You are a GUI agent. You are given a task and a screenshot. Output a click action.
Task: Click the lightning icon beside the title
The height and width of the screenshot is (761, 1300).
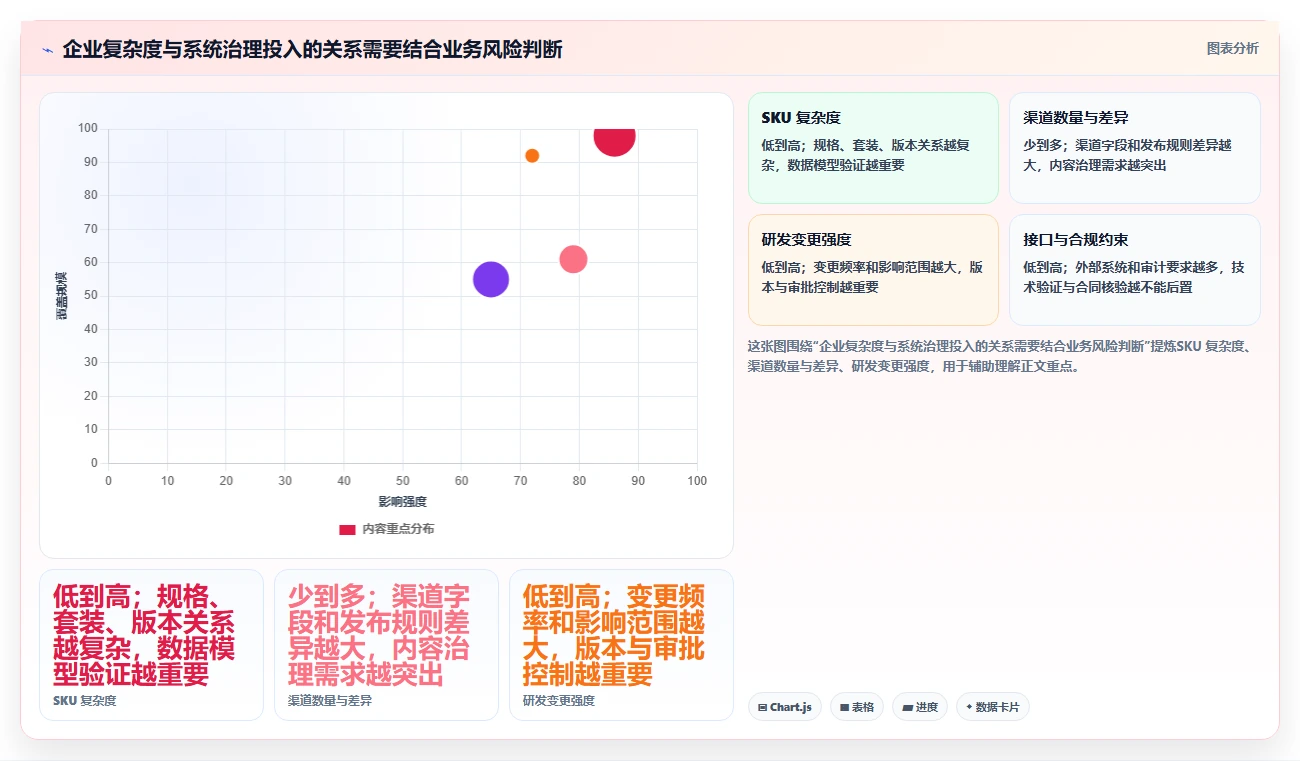47,50
